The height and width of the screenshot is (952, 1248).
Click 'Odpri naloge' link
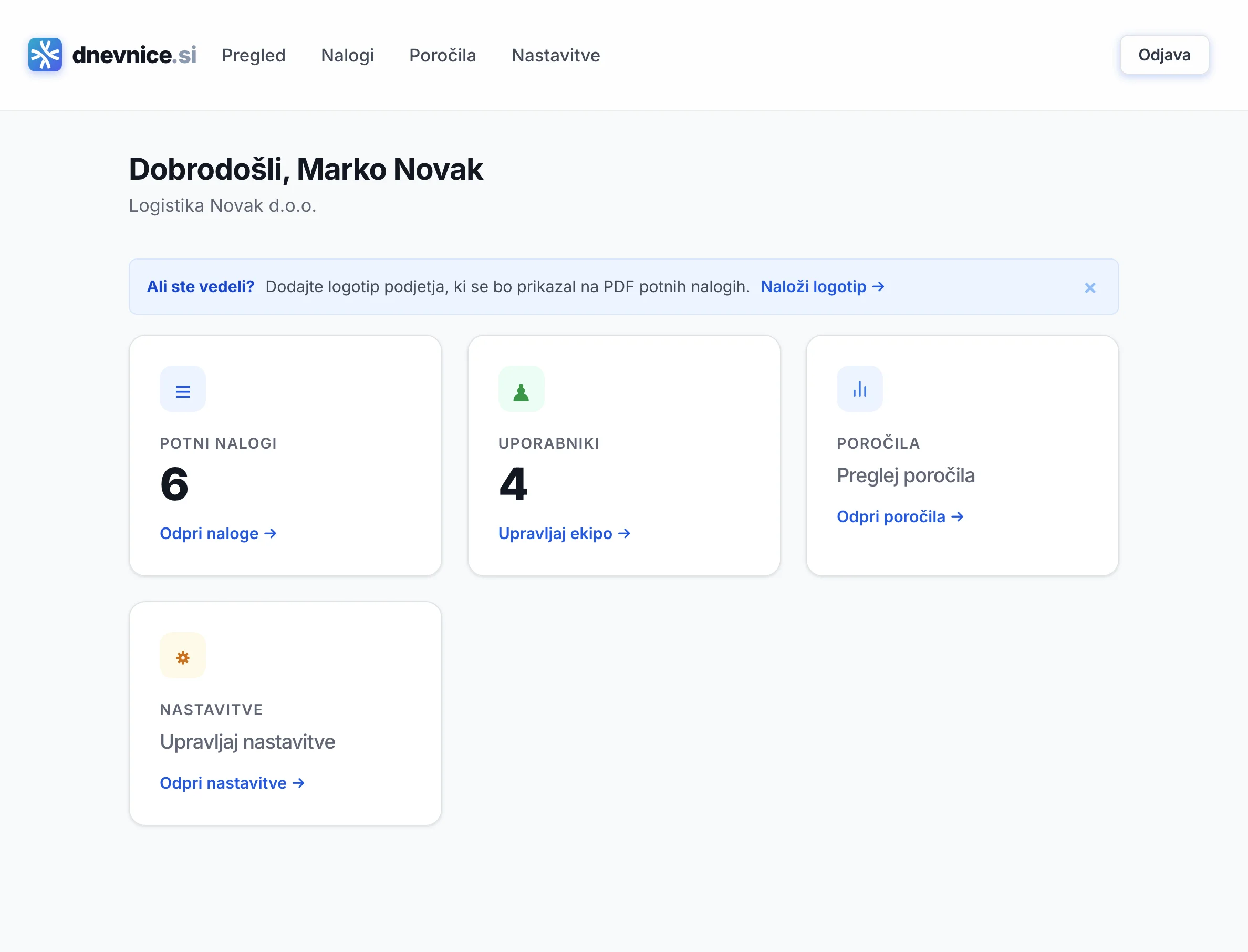(217, 533)
